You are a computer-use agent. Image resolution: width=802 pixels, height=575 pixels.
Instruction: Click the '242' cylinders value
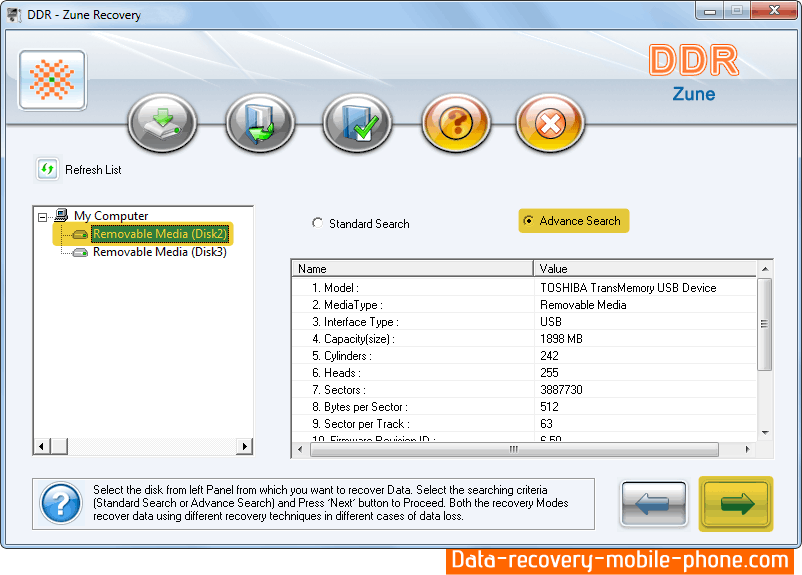click(x=549, y=356)
